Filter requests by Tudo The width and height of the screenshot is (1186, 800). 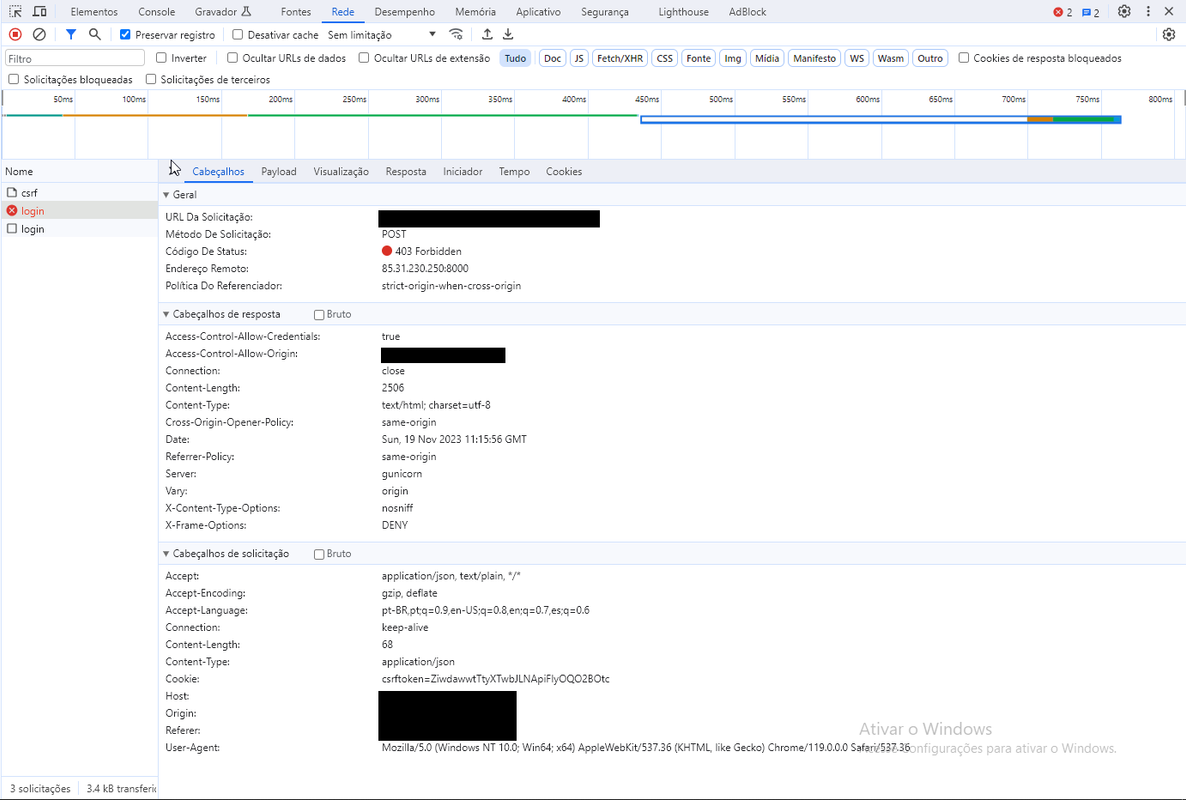(515, 58)
